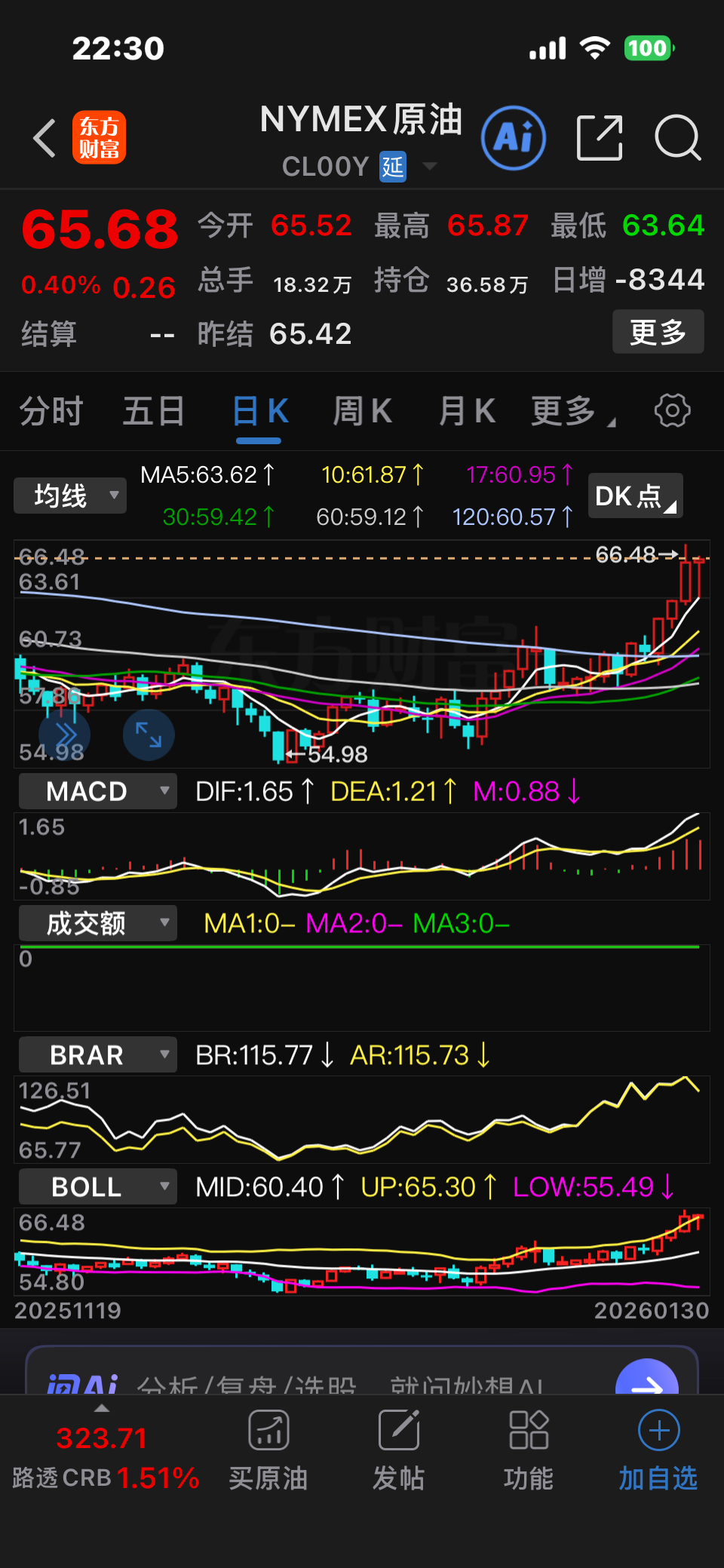
Task: Tap the 120:60.57 moving average label
Action: (x=513, y=517)
